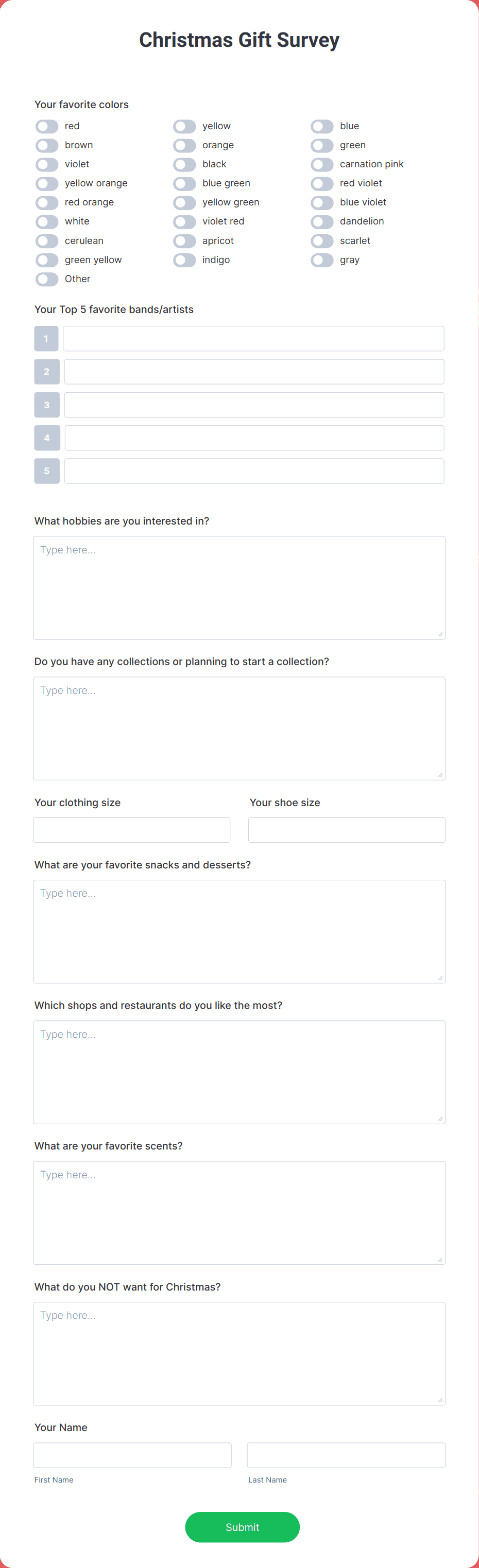
Task: Enable the blue favorite color option
Action: 322,126
